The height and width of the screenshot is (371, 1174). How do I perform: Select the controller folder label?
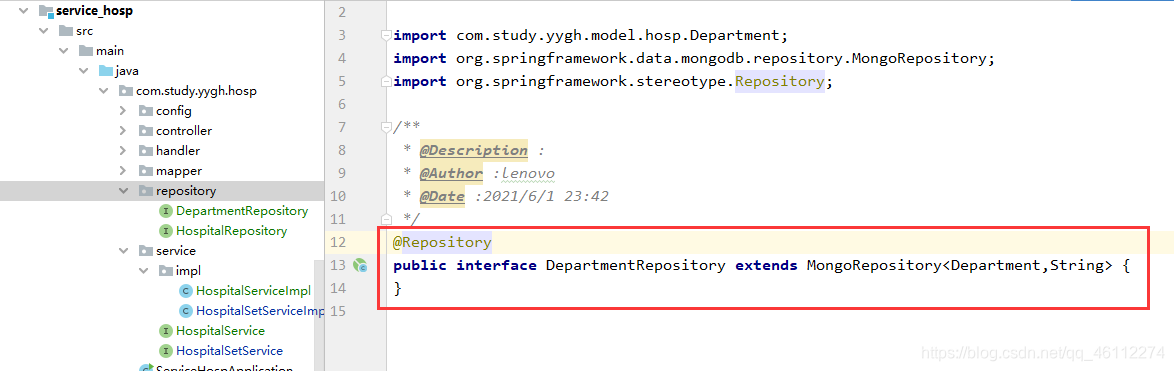pyautogui.click(x=183, y=131)
